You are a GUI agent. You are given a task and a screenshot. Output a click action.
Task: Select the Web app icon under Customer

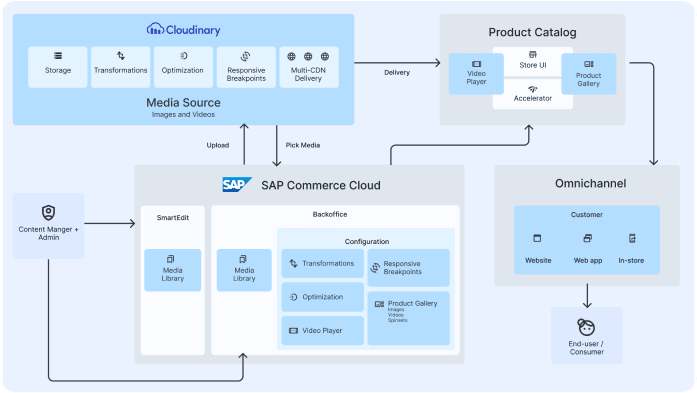tap(587, 238)
